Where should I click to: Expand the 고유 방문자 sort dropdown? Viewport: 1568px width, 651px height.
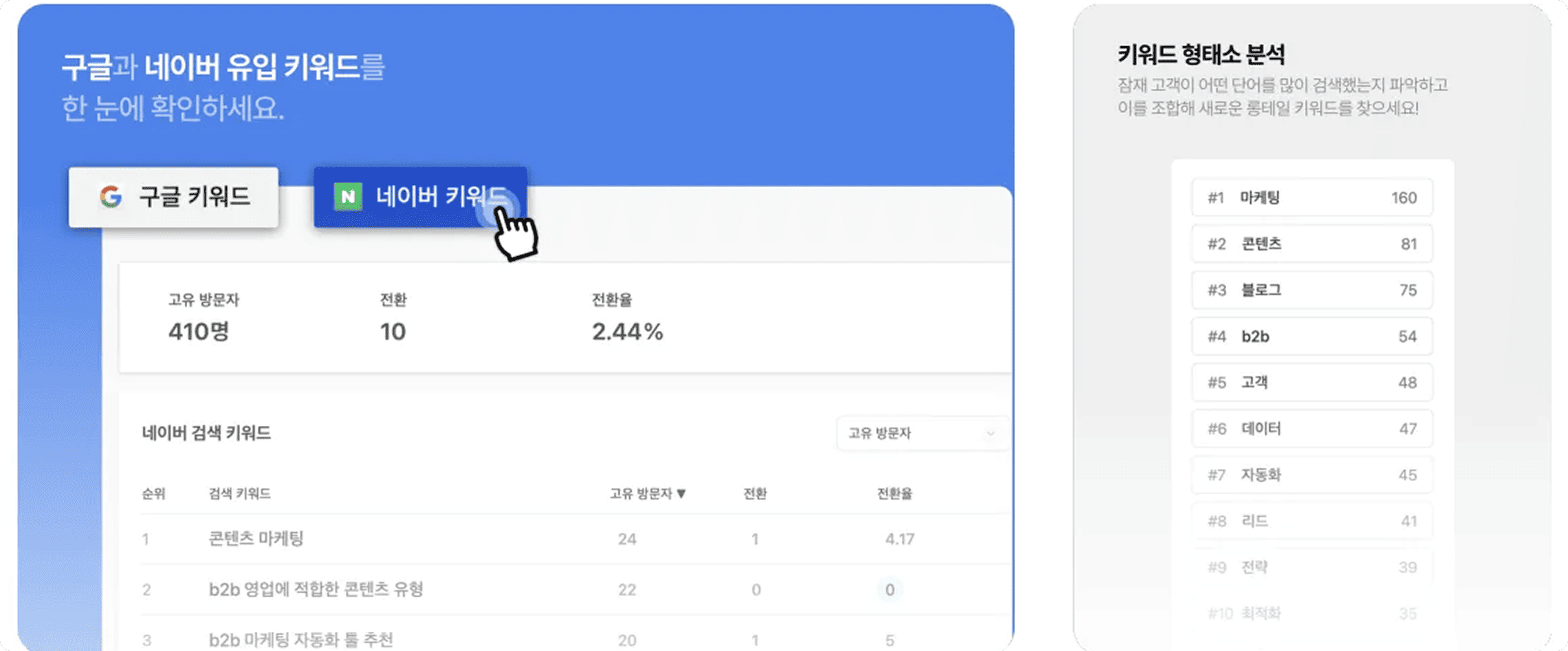tap(923, 433)
